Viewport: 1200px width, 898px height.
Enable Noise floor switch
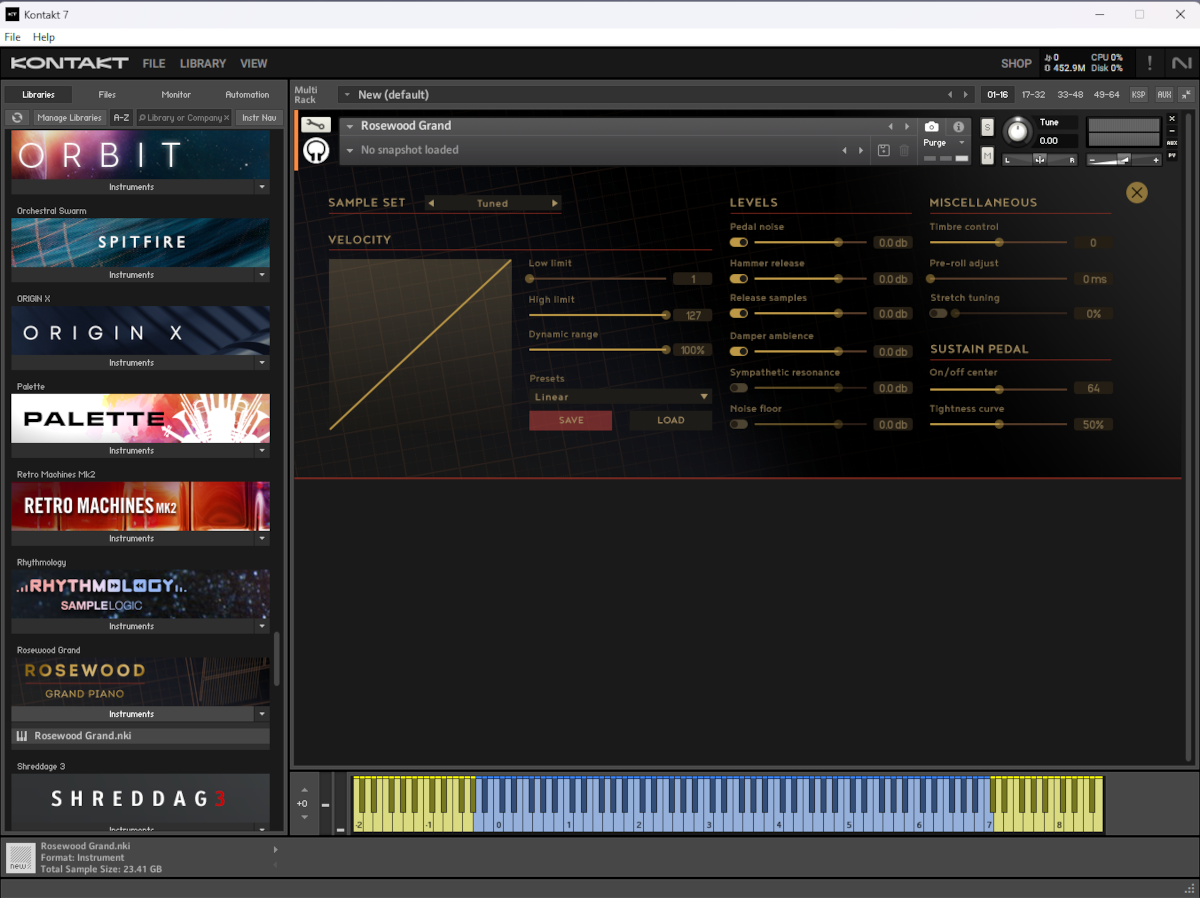pyautogui.click(x=739, y=424)
